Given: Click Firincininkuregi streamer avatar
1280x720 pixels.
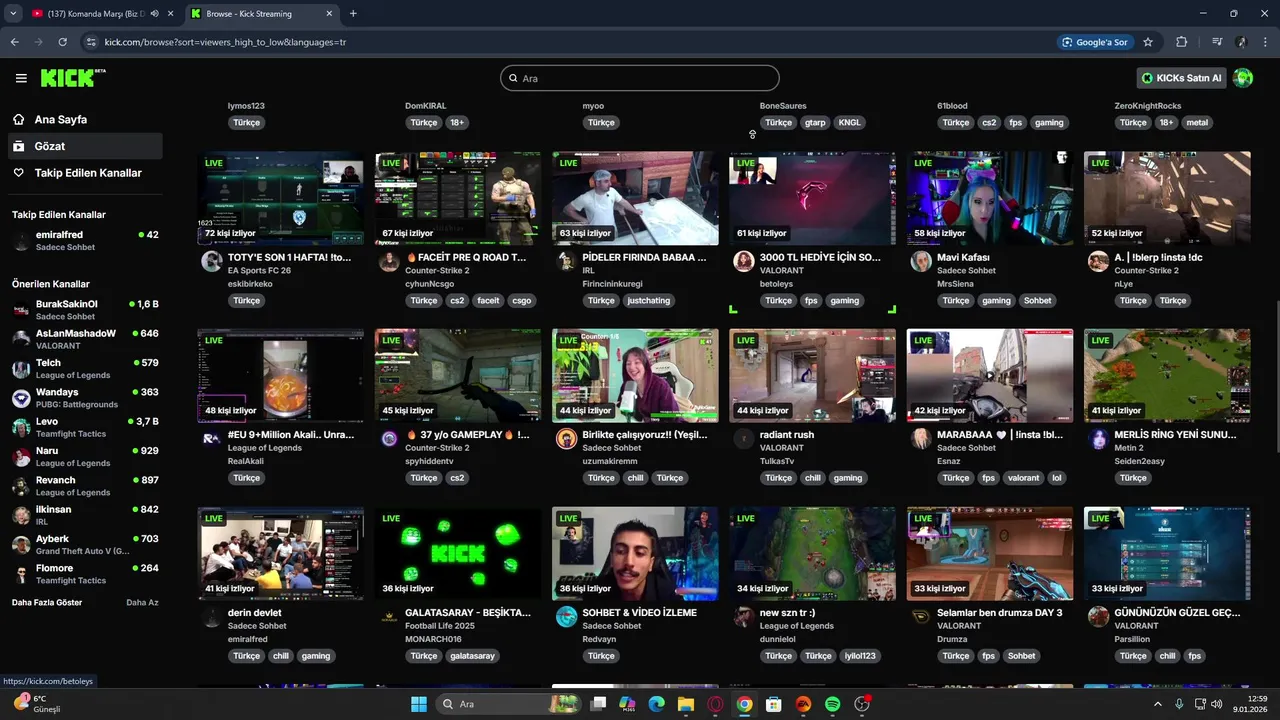Looking at the screenshot, I should click(566, 262).
